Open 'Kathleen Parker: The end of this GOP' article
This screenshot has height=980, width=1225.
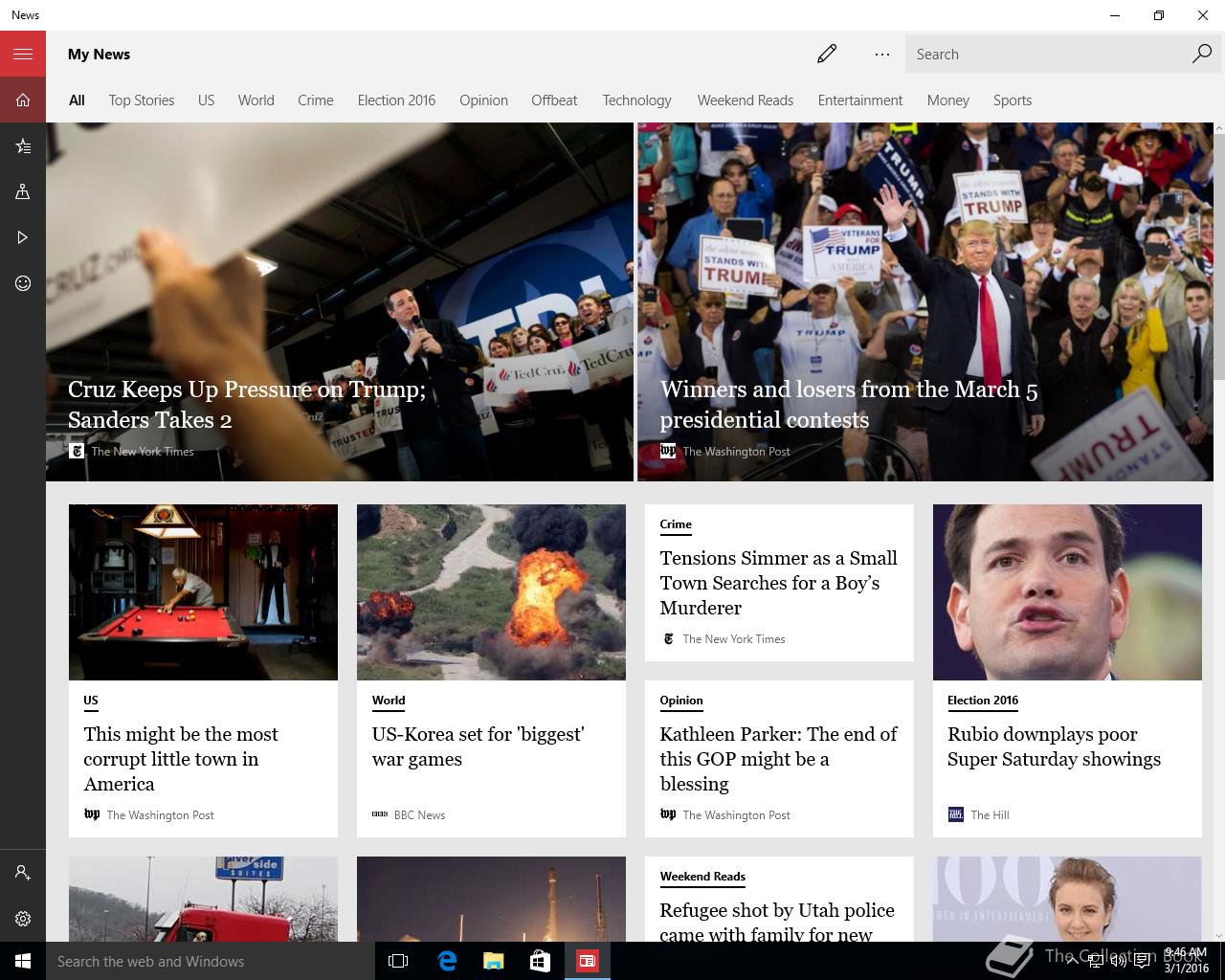point(778,759)
